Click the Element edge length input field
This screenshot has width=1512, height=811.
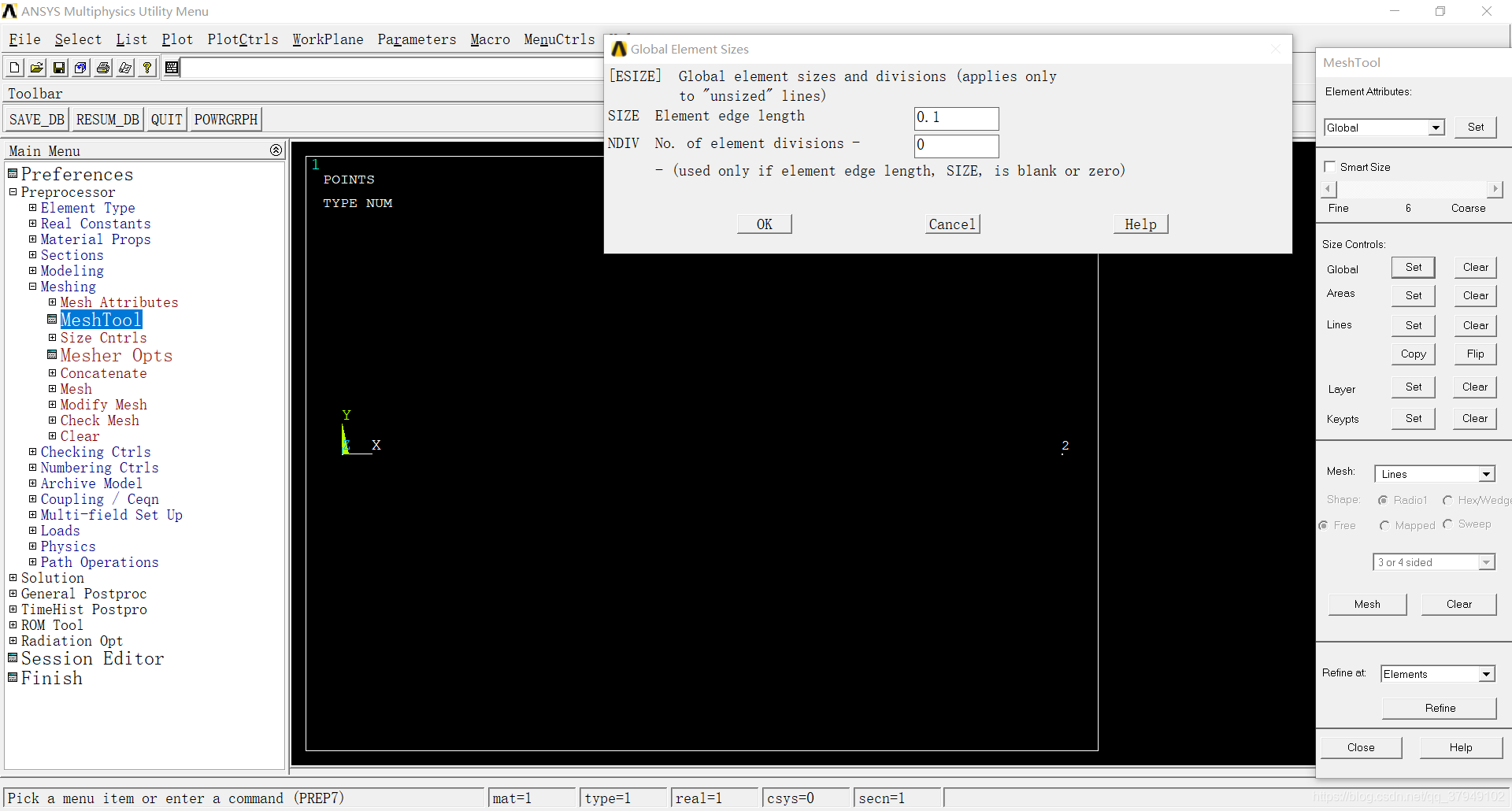click(956, 118)
